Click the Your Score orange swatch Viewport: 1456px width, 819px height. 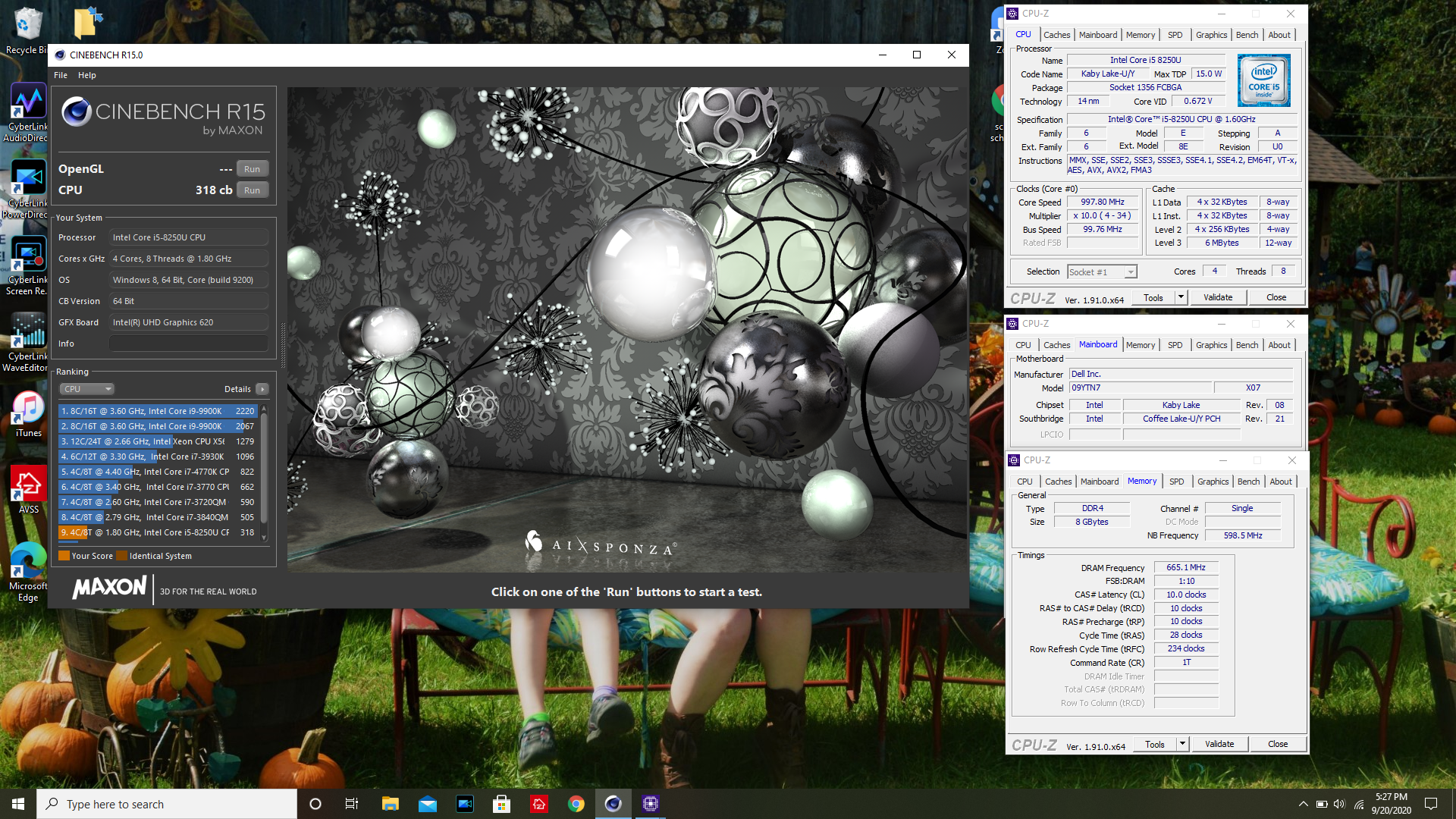[64, 556]
